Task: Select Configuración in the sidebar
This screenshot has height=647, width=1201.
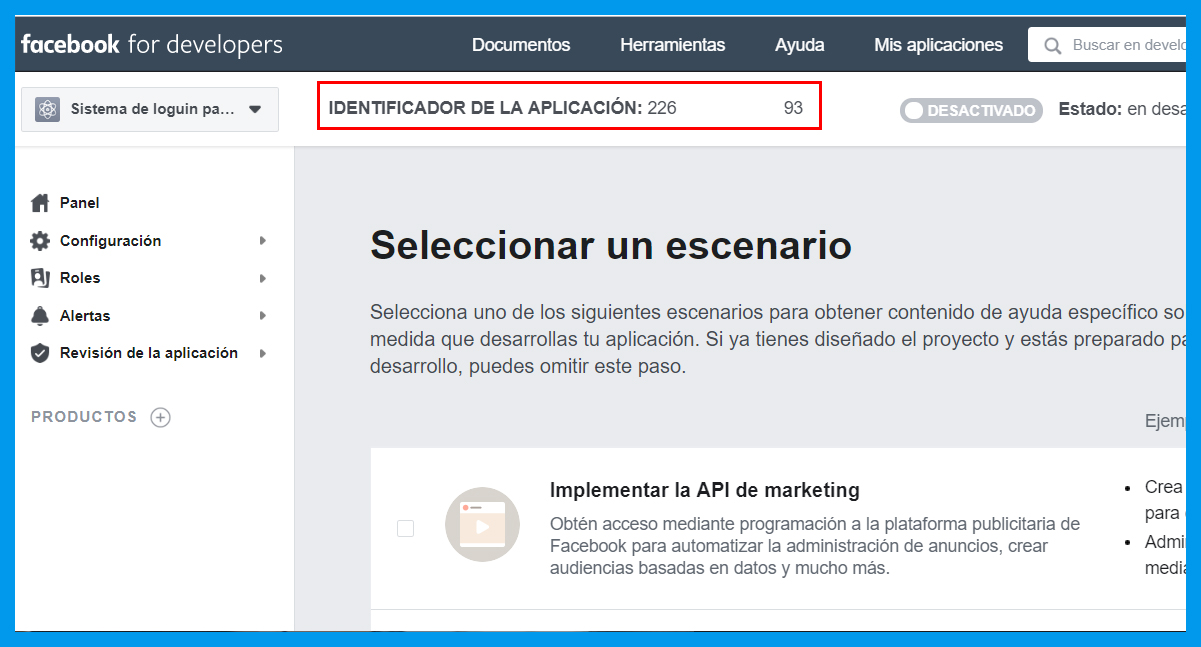Action: click(x=110, y=241)
